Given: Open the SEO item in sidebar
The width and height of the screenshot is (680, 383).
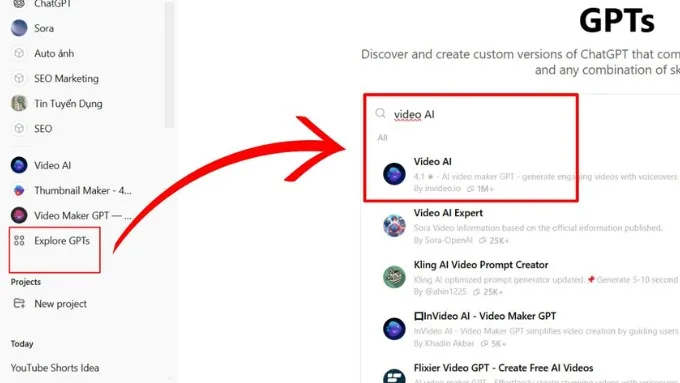Looking at the screenshot, I should click(43, 128).
